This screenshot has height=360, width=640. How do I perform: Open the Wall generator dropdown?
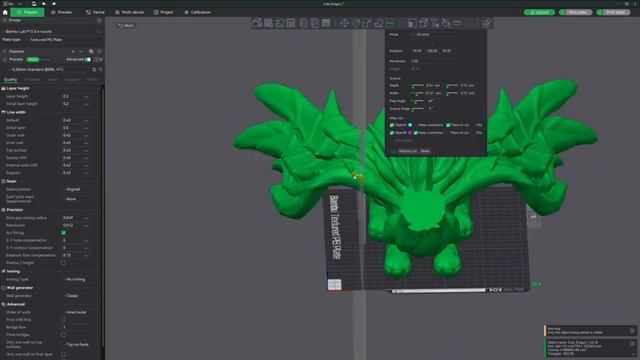77,296
